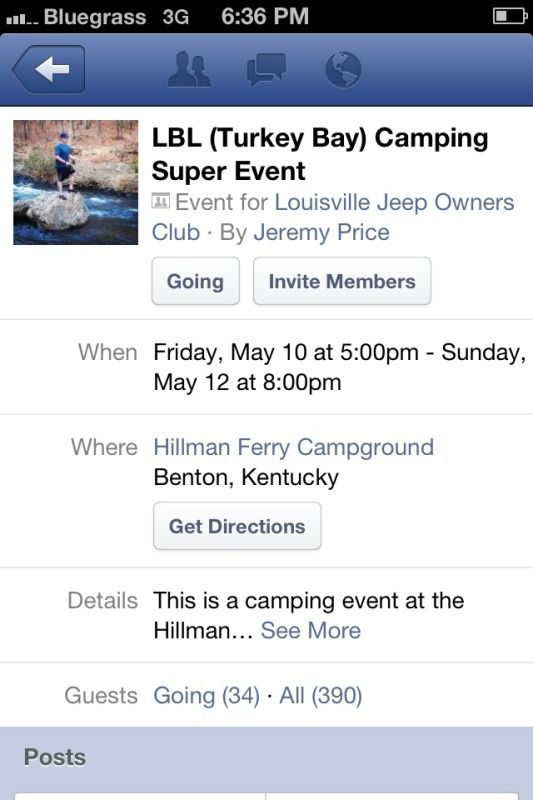
Task: Open the Louisville Jeep Owners Club link
Action: click(x=333, y=217)
